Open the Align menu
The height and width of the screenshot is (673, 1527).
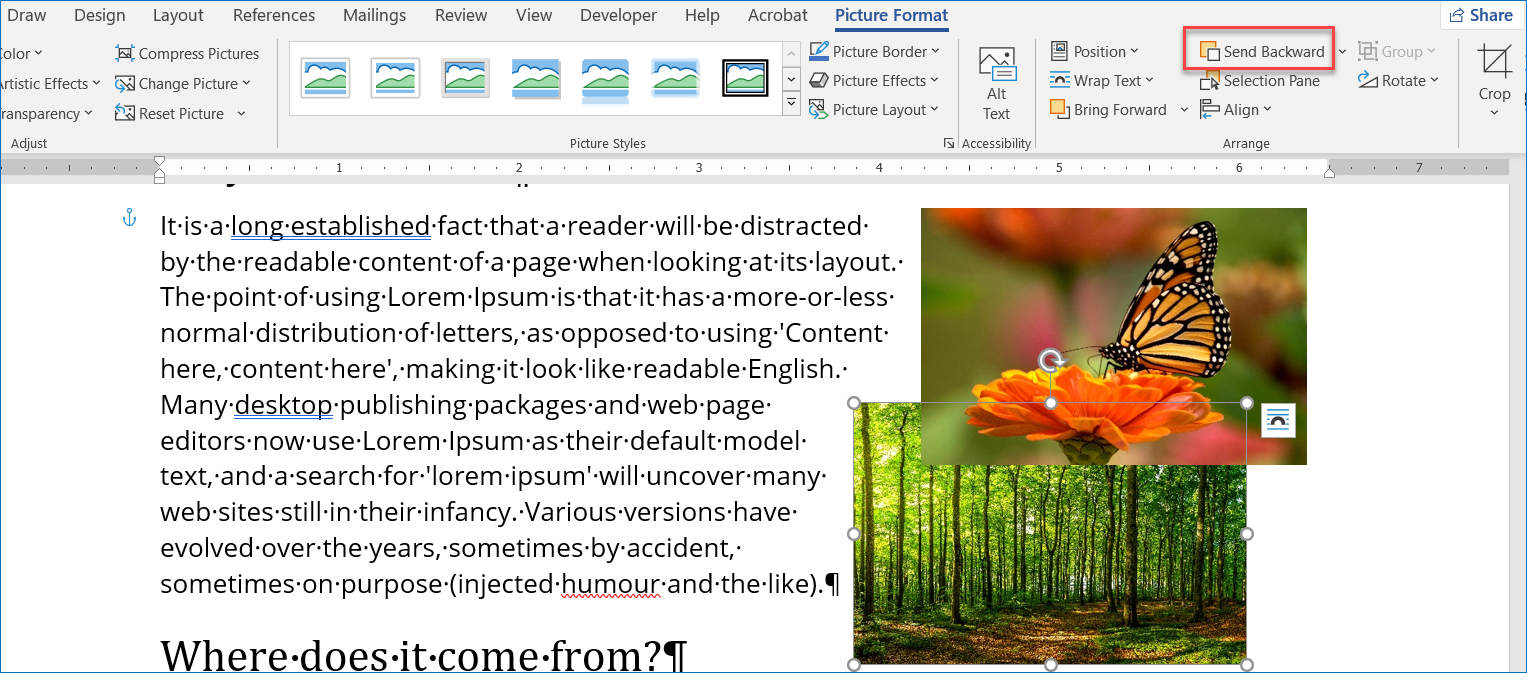(1235, 109)
